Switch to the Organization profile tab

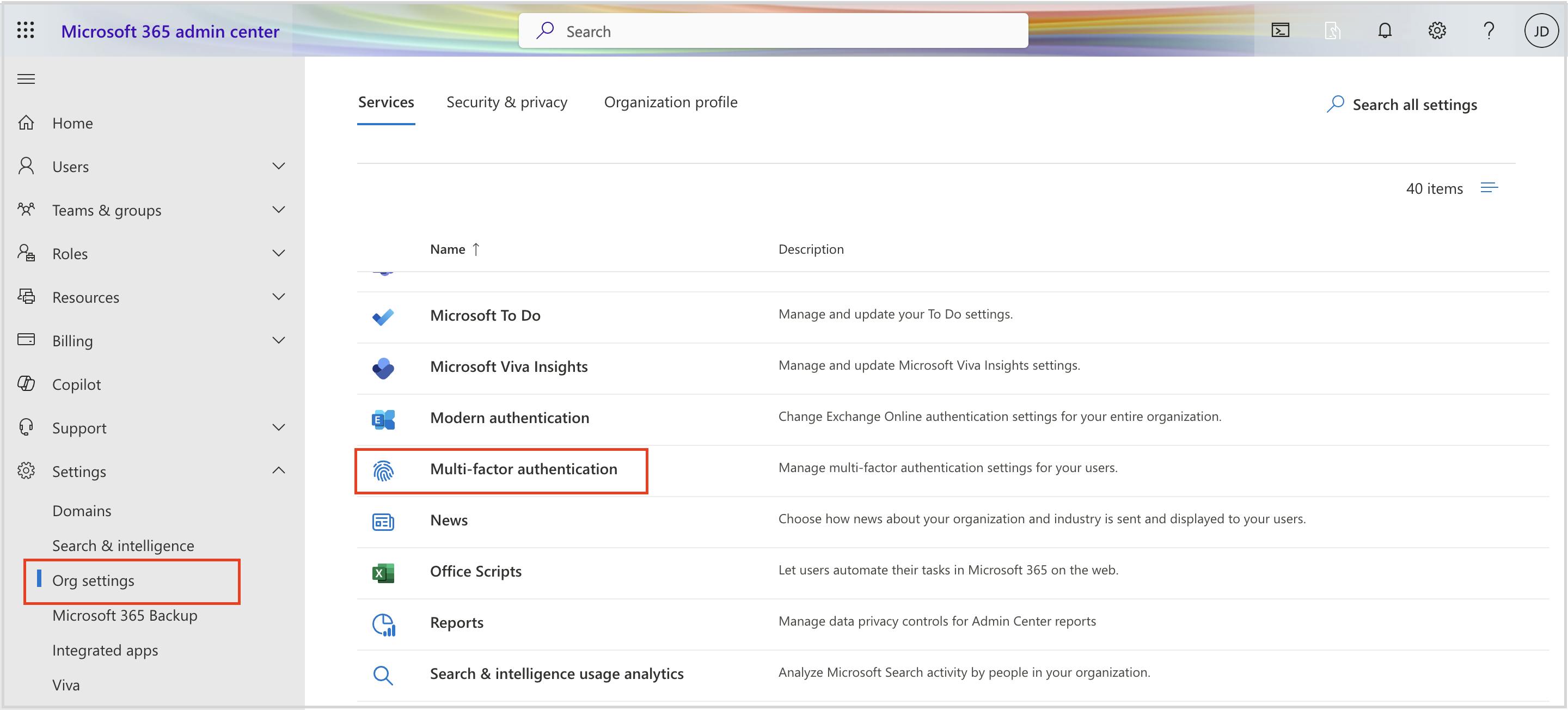[x=670, y=102]
